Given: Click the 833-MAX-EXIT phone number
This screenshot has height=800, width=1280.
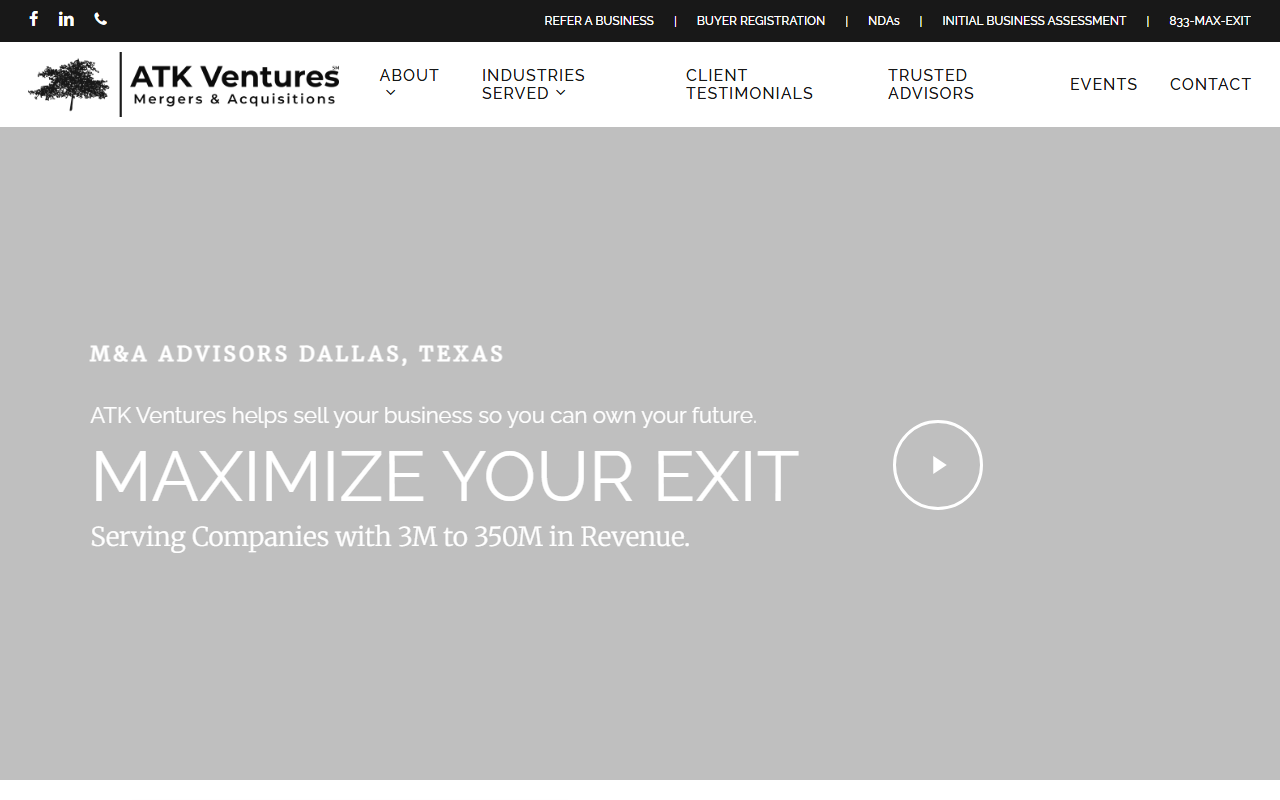Looking at the screenshot, I should click(1210, 21).
